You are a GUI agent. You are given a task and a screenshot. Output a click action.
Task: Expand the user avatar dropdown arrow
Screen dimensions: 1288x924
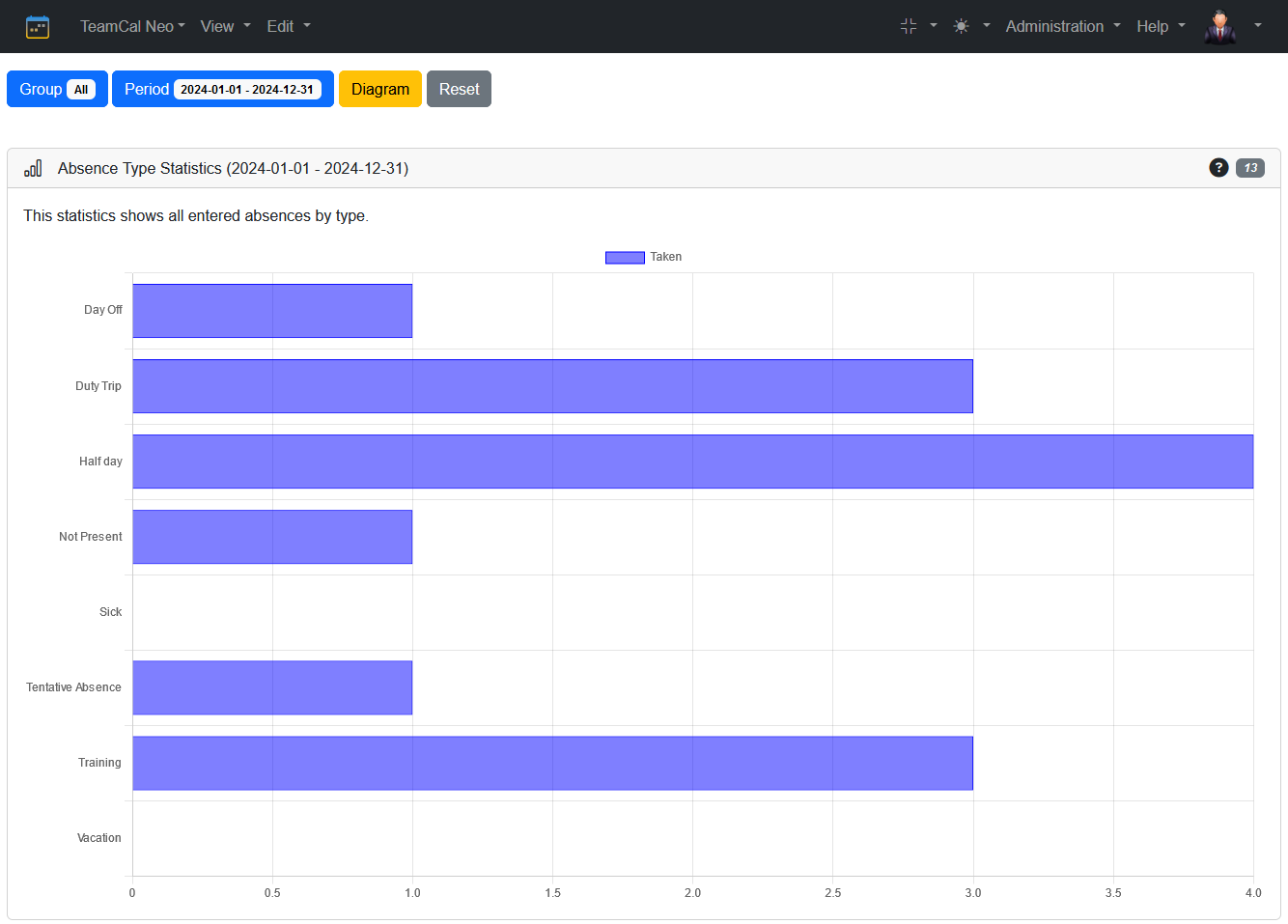coord(1258,26)
